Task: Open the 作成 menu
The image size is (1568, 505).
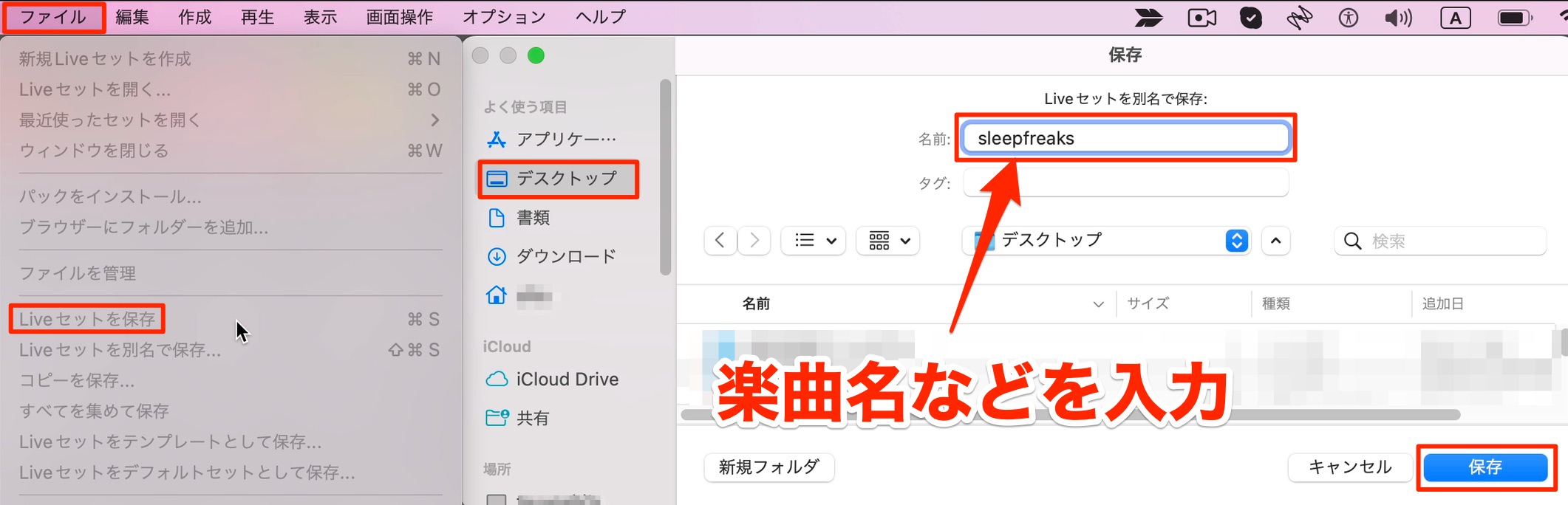Action: click(x=195, y=17)
